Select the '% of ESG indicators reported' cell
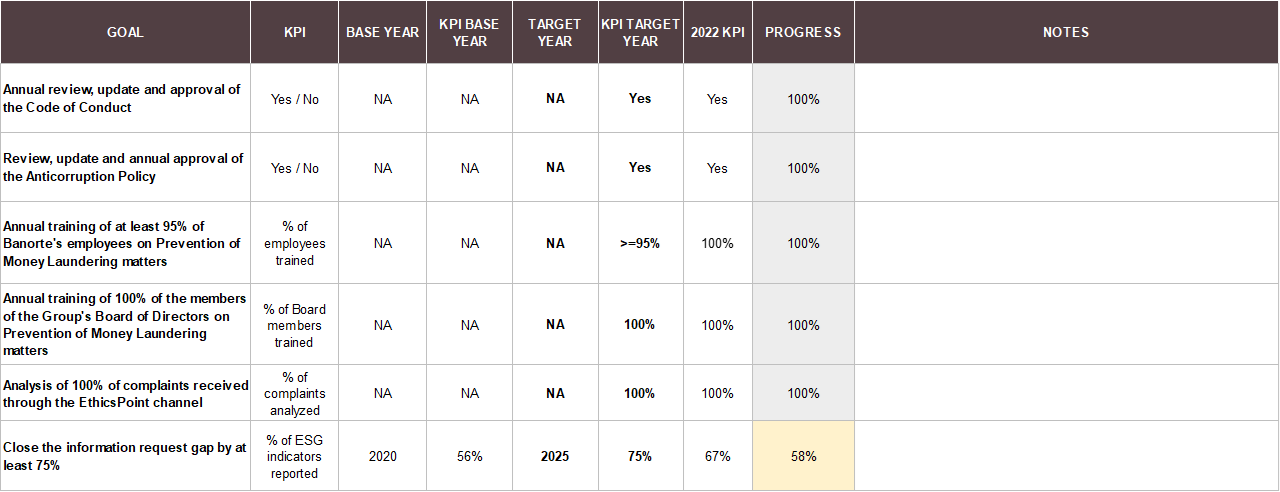 [x=294, y=456]
